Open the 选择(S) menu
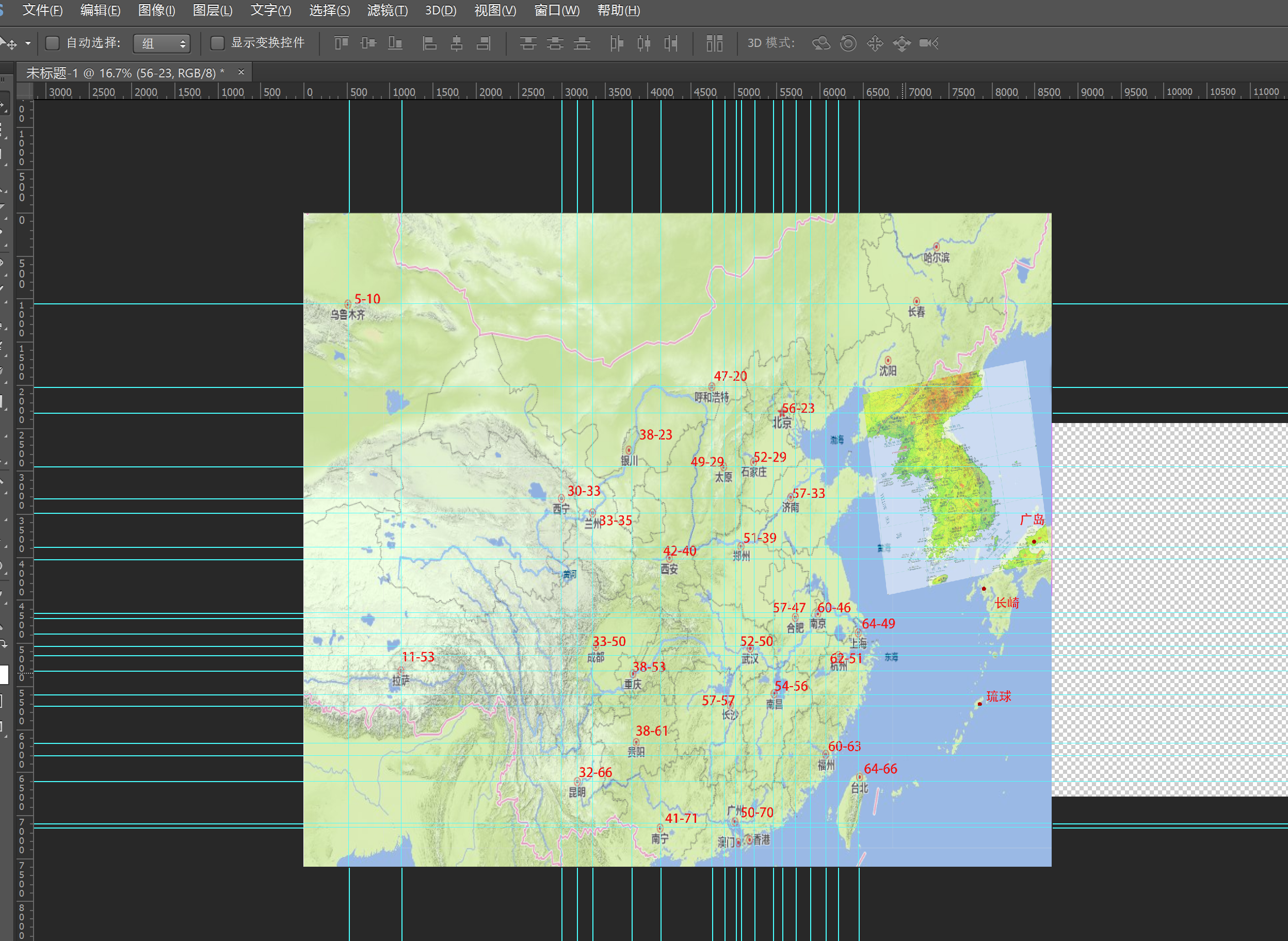 [x=330, y=10]
